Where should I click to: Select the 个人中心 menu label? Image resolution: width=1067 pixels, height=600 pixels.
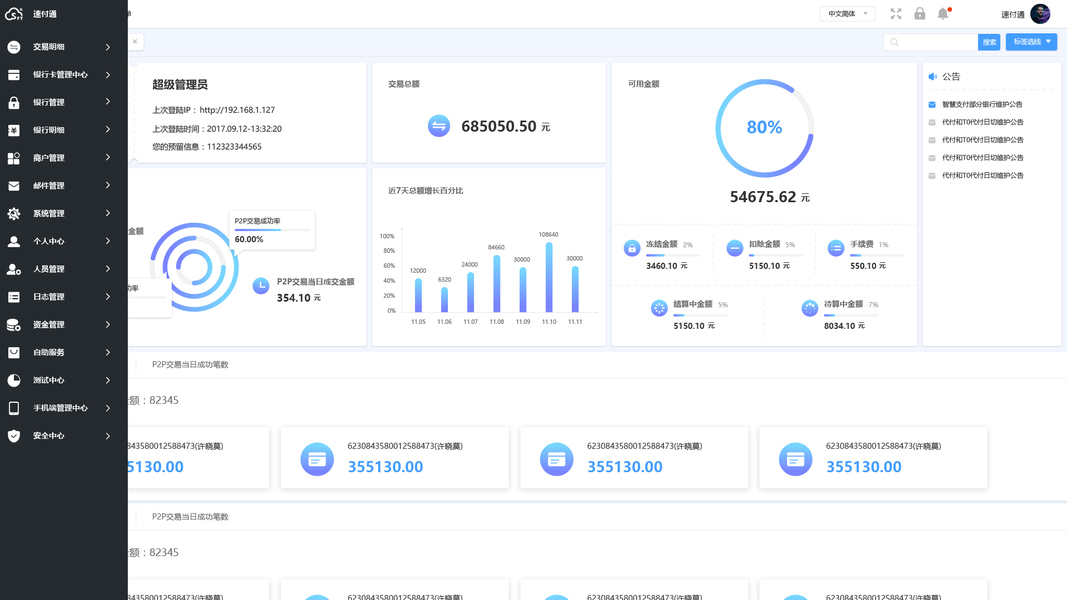pyautogui.click(x=49, y=241)
